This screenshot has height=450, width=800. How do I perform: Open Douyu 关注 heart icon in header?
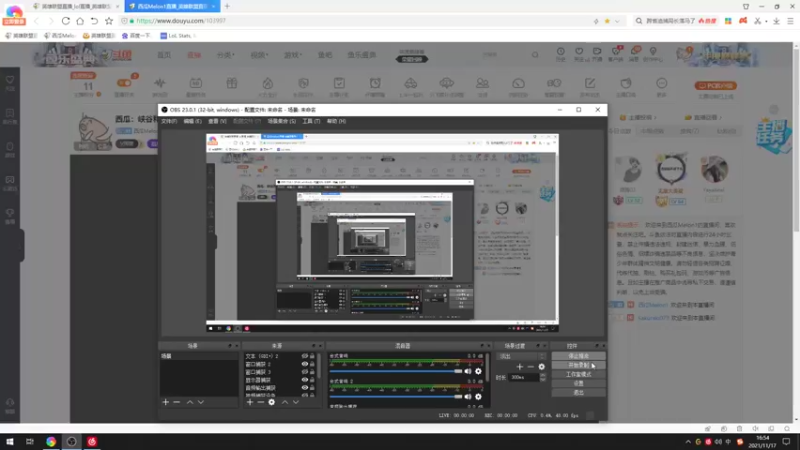[579, 54]
